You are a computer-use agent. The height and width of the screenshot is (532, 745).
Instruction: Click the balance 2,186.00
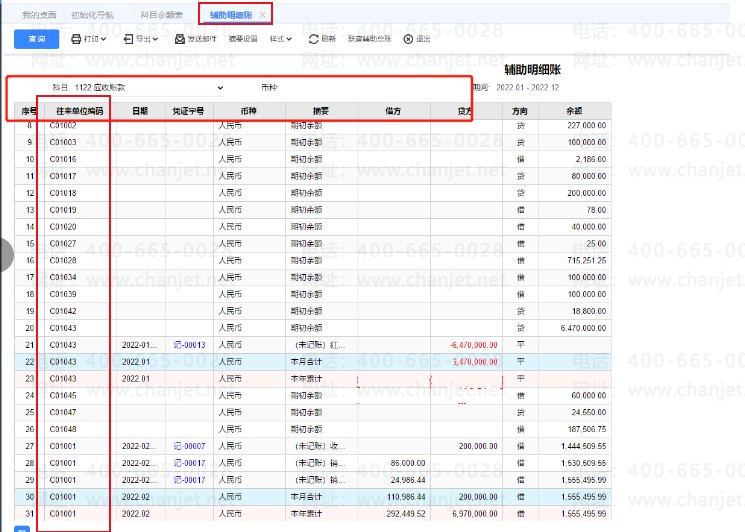(x=591, y=159)
